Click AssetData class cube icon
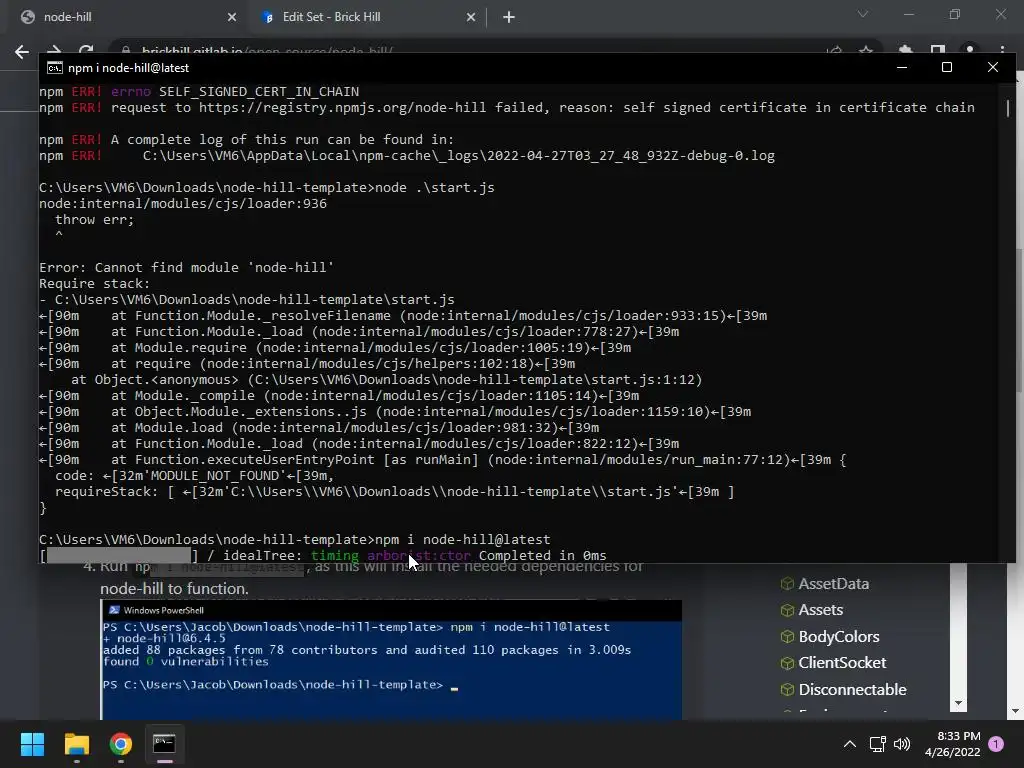 click(788, 584)
